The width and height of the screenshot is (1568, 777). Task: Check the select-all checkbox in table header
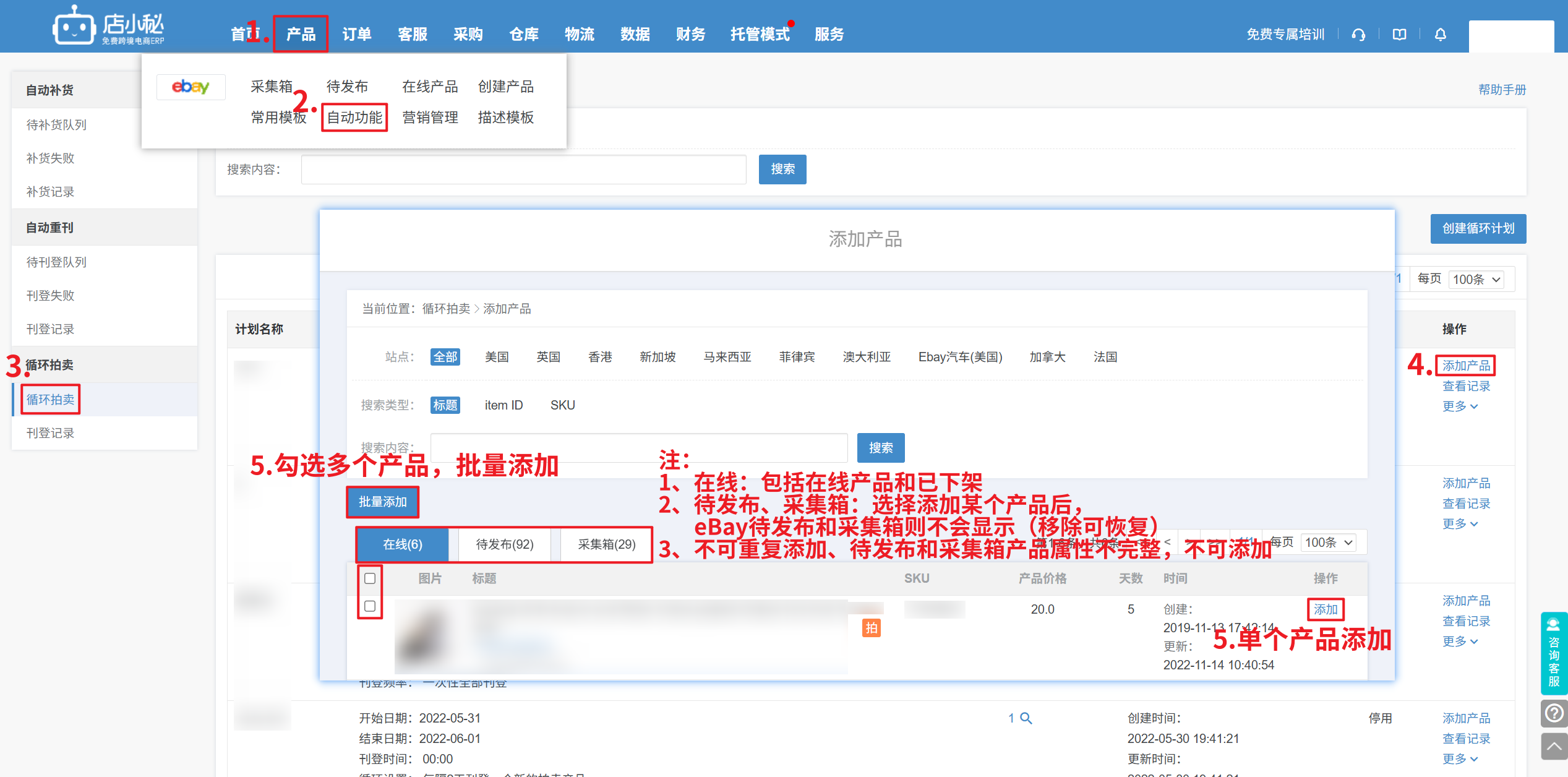point(370,578)
